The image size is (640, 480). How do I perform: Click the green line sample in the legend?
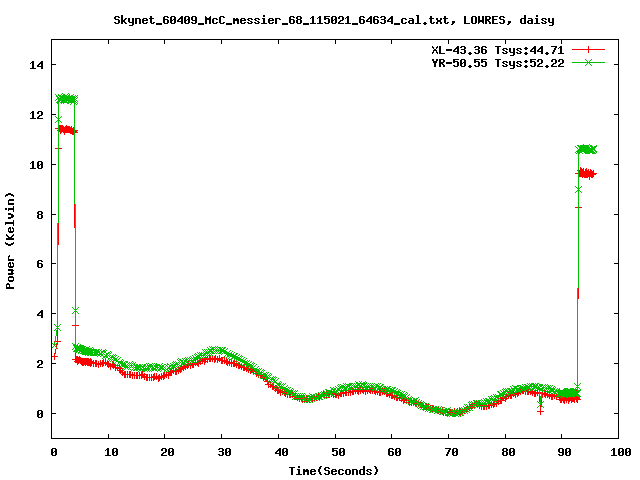pos(588,62)
